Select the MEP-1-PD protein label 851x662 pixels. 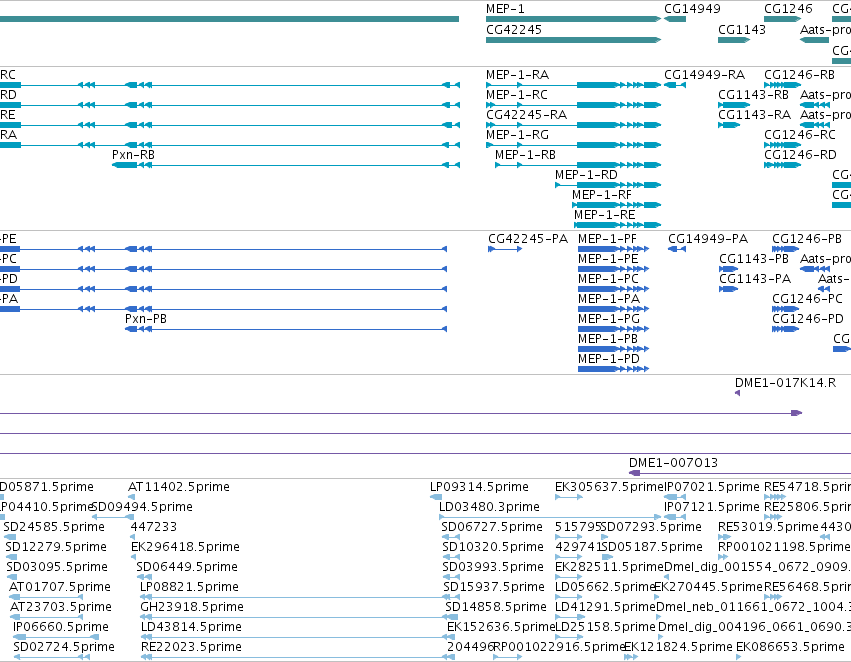608,359
